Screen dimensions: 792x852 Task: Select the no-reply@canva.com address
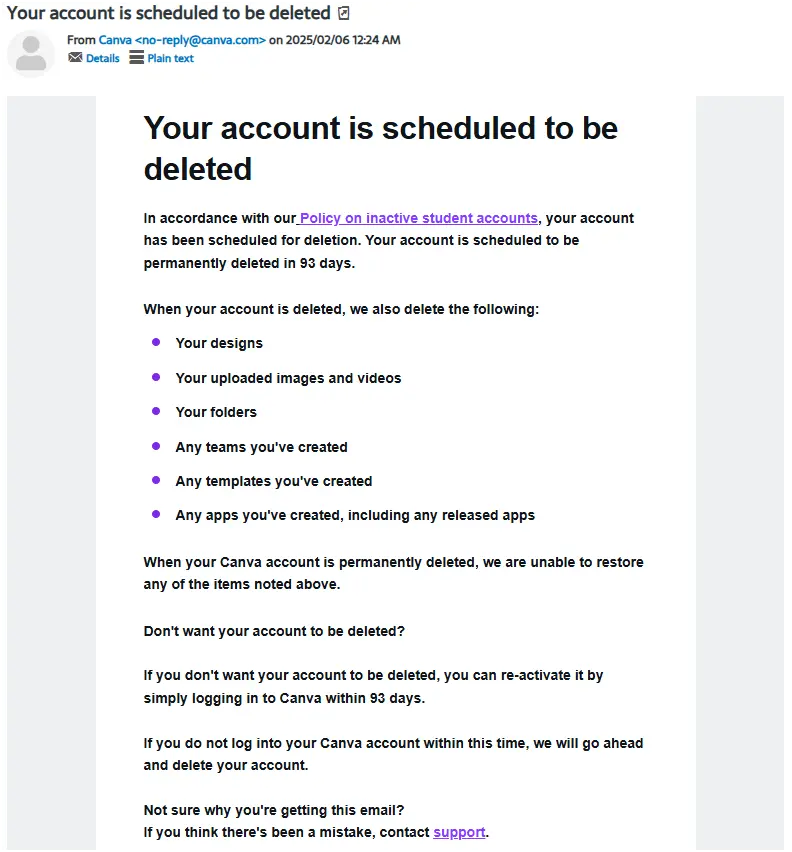tap(200, 40)
